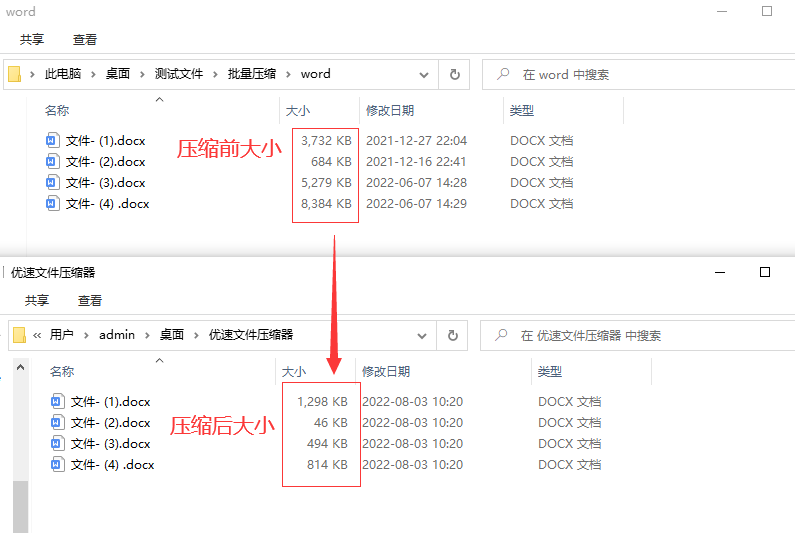Click search box 在 优速文件压缩器 中搜索

(x=637, y=335)
